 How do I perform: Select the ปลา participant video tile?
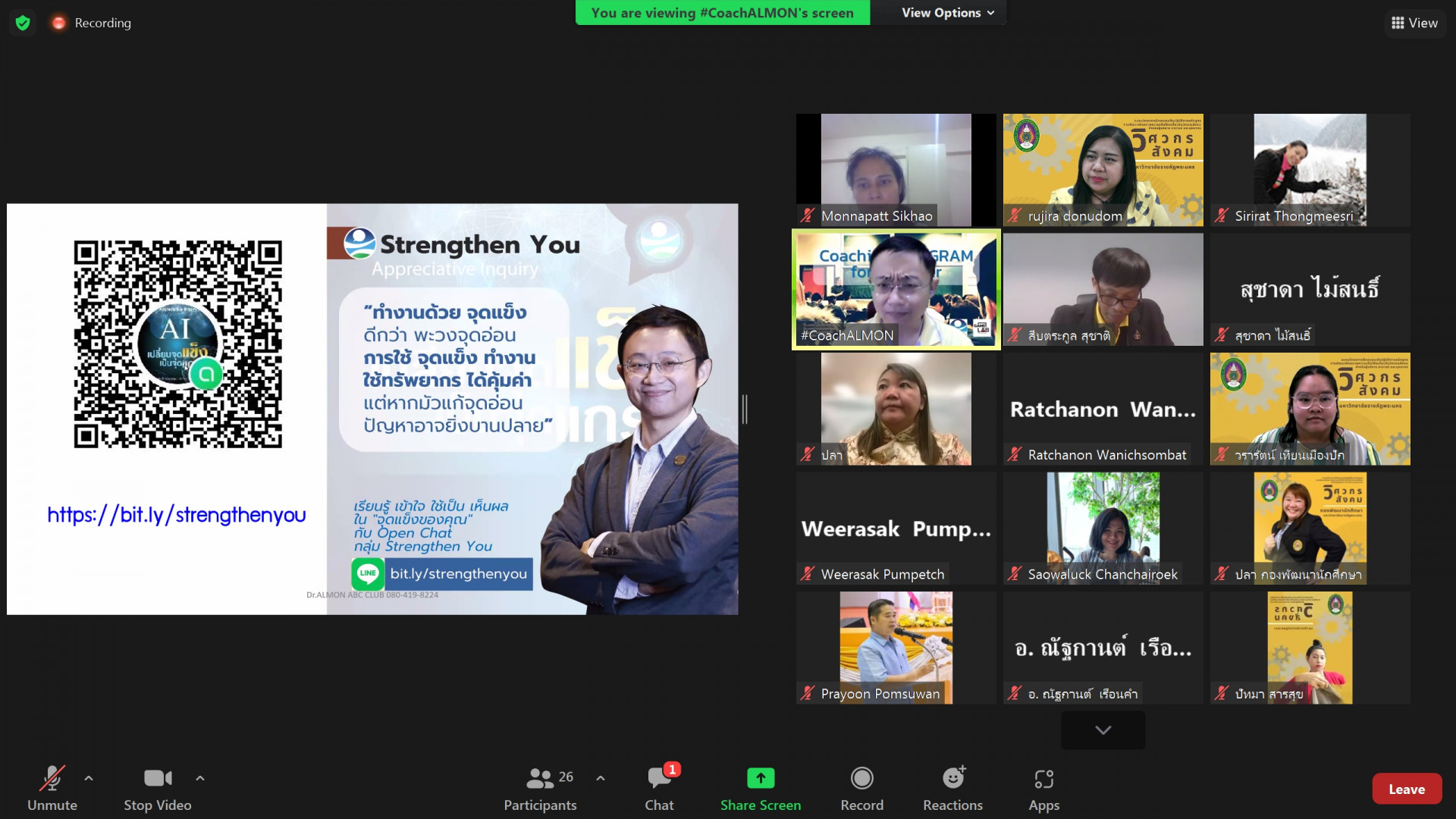click(x=896, y=409)
